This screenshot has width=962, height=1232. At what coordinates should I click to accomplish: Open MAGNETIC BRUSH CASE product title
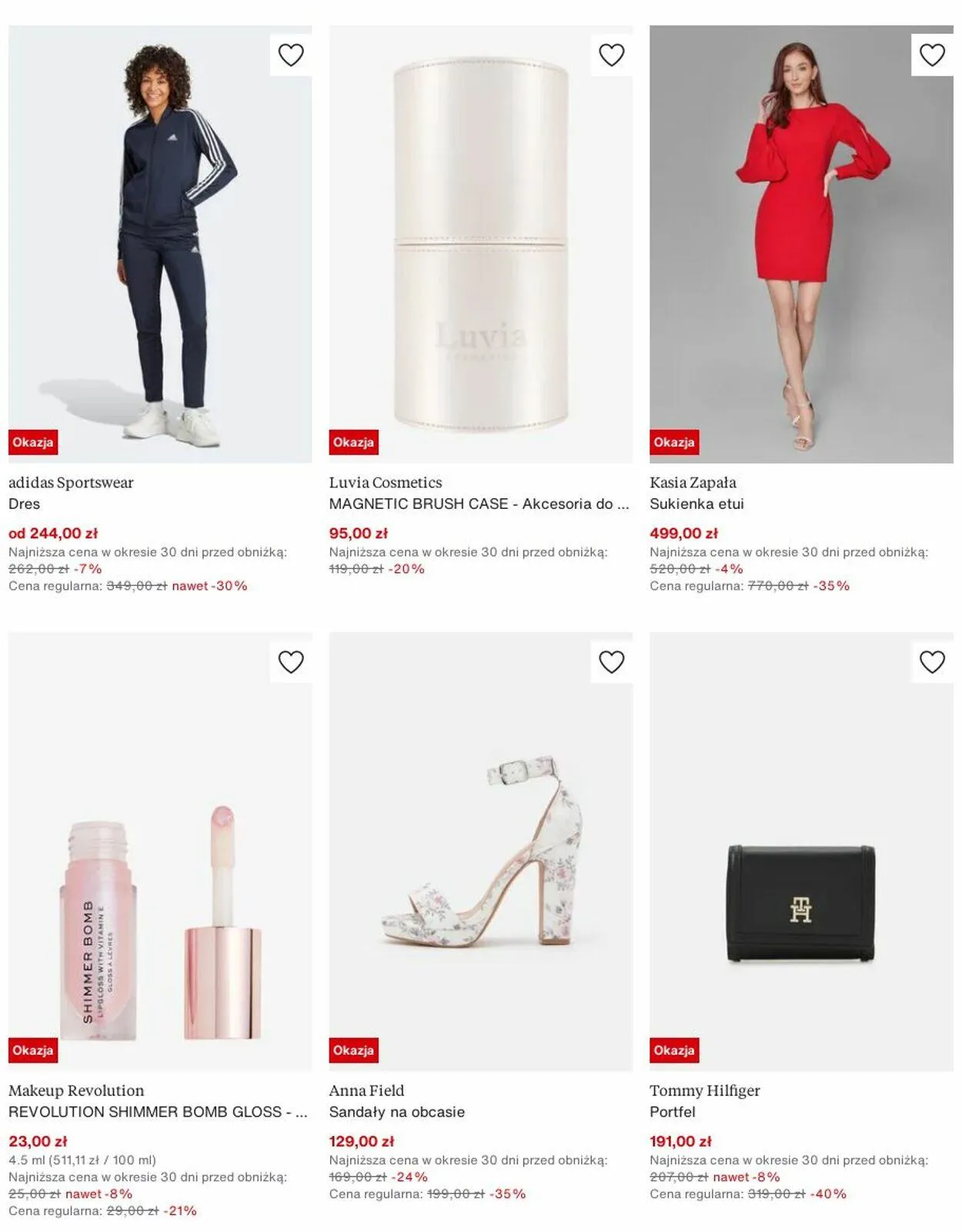[x=479, y=504]
